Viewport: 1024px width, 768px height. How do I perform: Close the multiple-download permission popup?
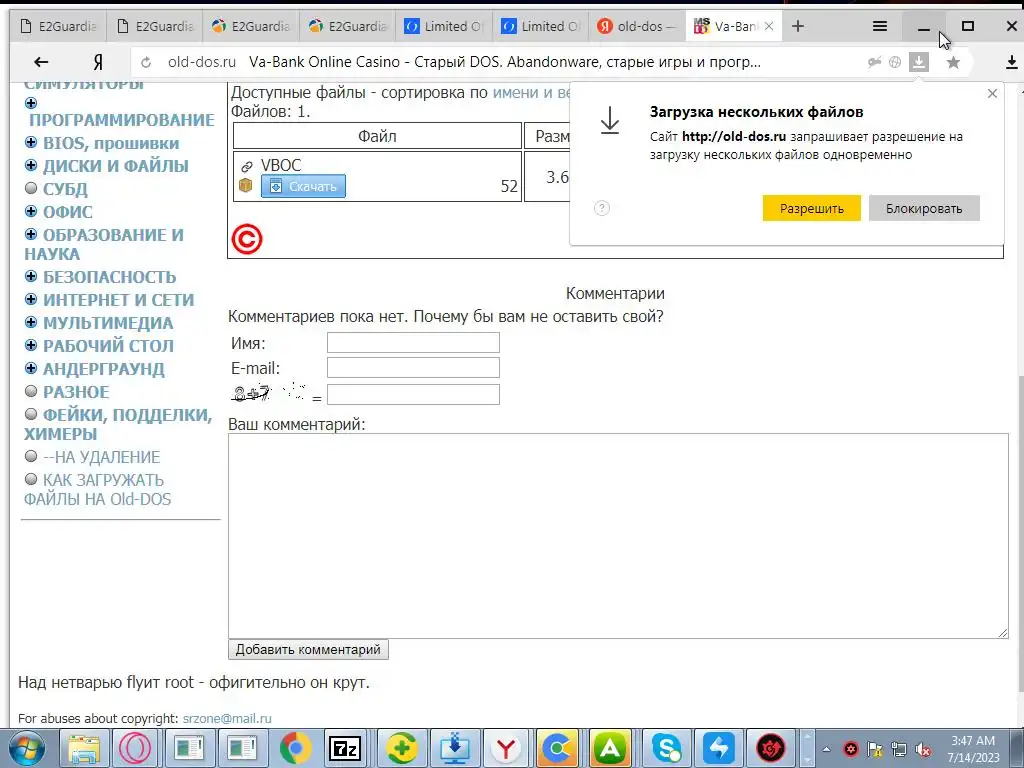point(992,93)
